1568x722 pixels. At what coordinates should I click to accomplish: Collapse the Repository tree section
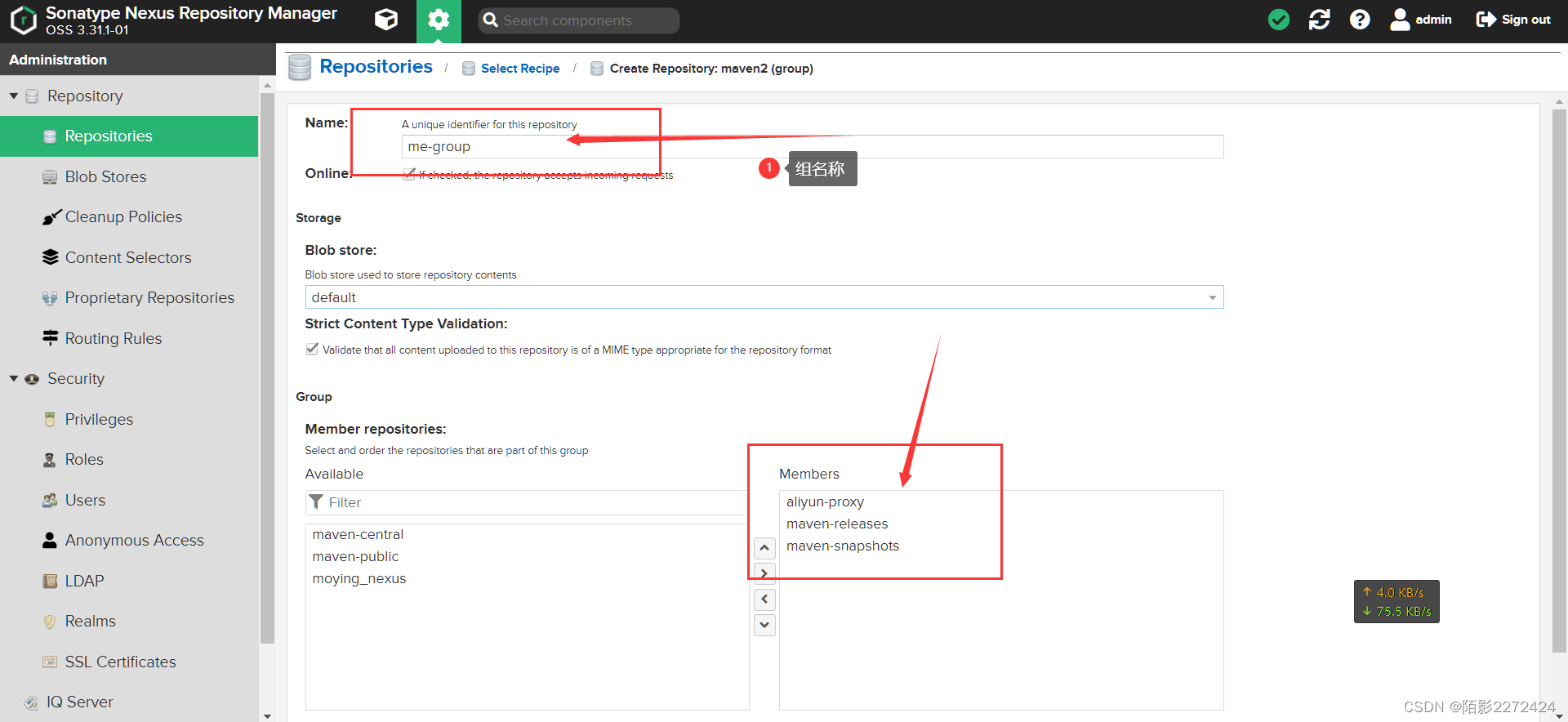tap(14, 96)
